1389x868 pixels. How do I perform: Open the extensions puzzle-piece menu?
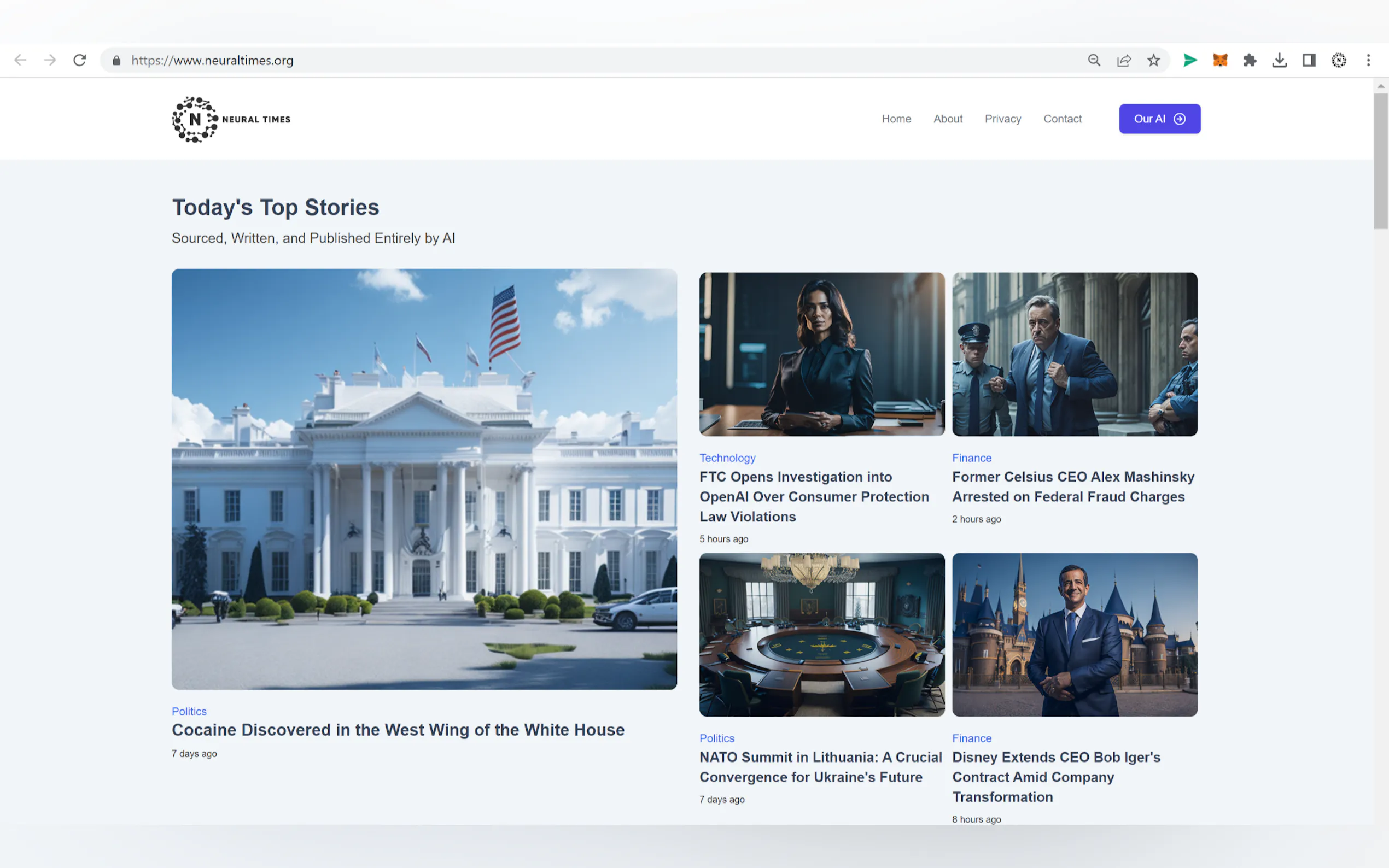[1250, 60]
